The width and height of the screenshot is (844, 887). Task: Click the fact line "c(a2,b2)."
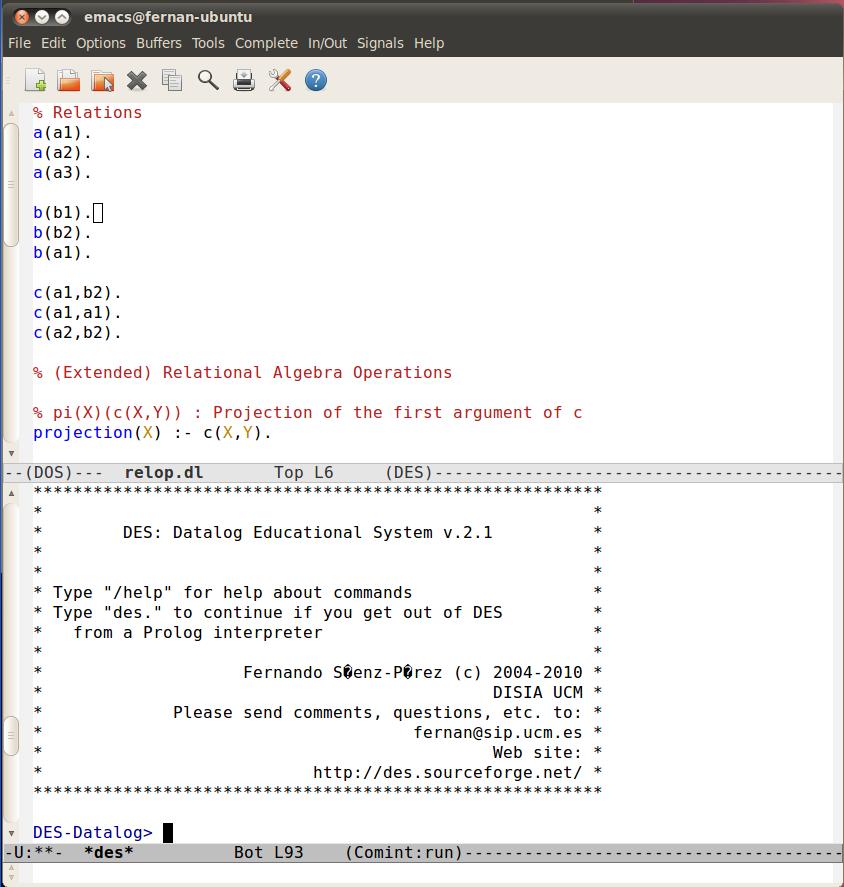point(77,333)
